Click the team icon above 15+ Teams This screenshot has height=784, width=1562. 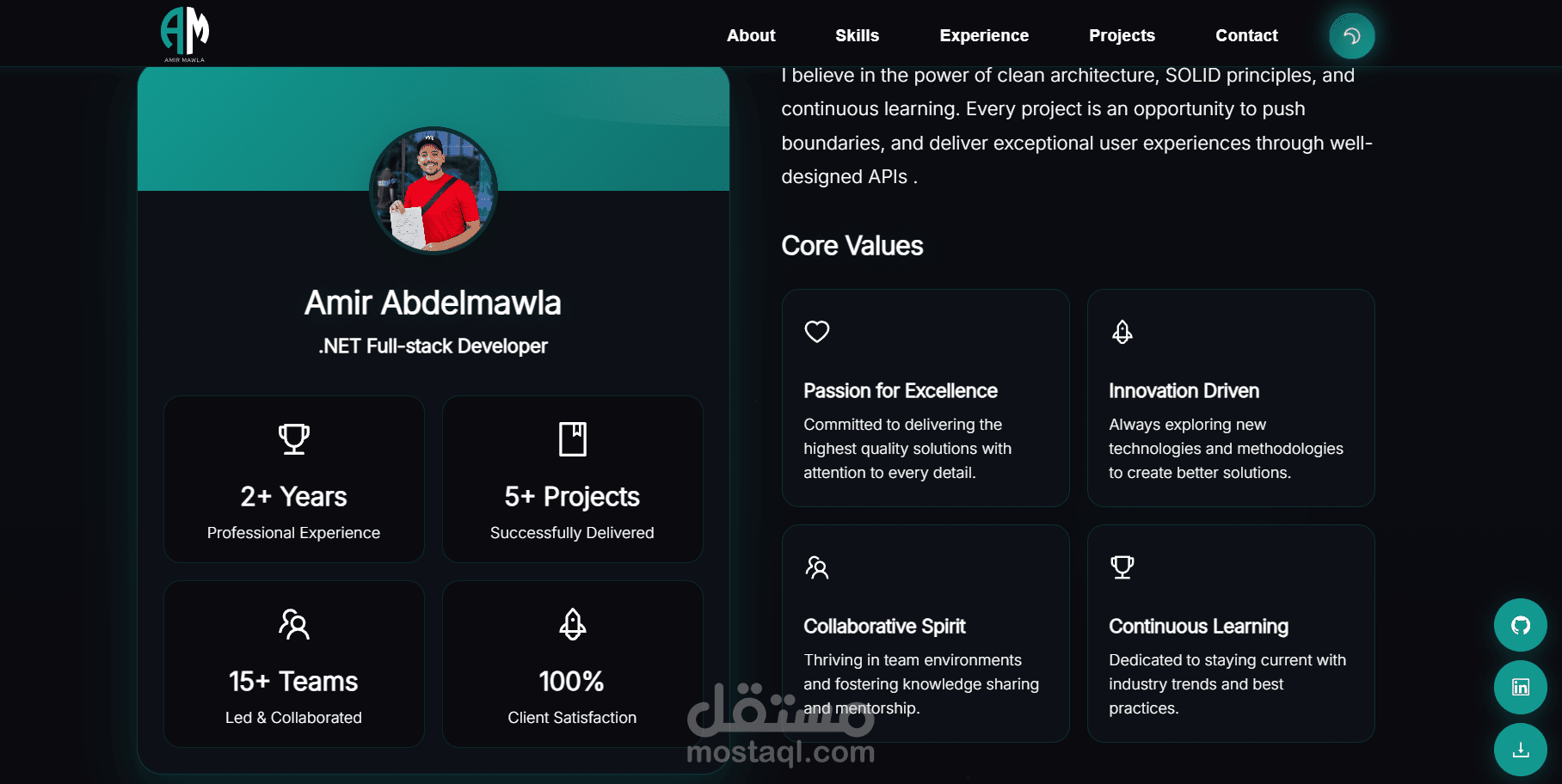coord(294,624)
